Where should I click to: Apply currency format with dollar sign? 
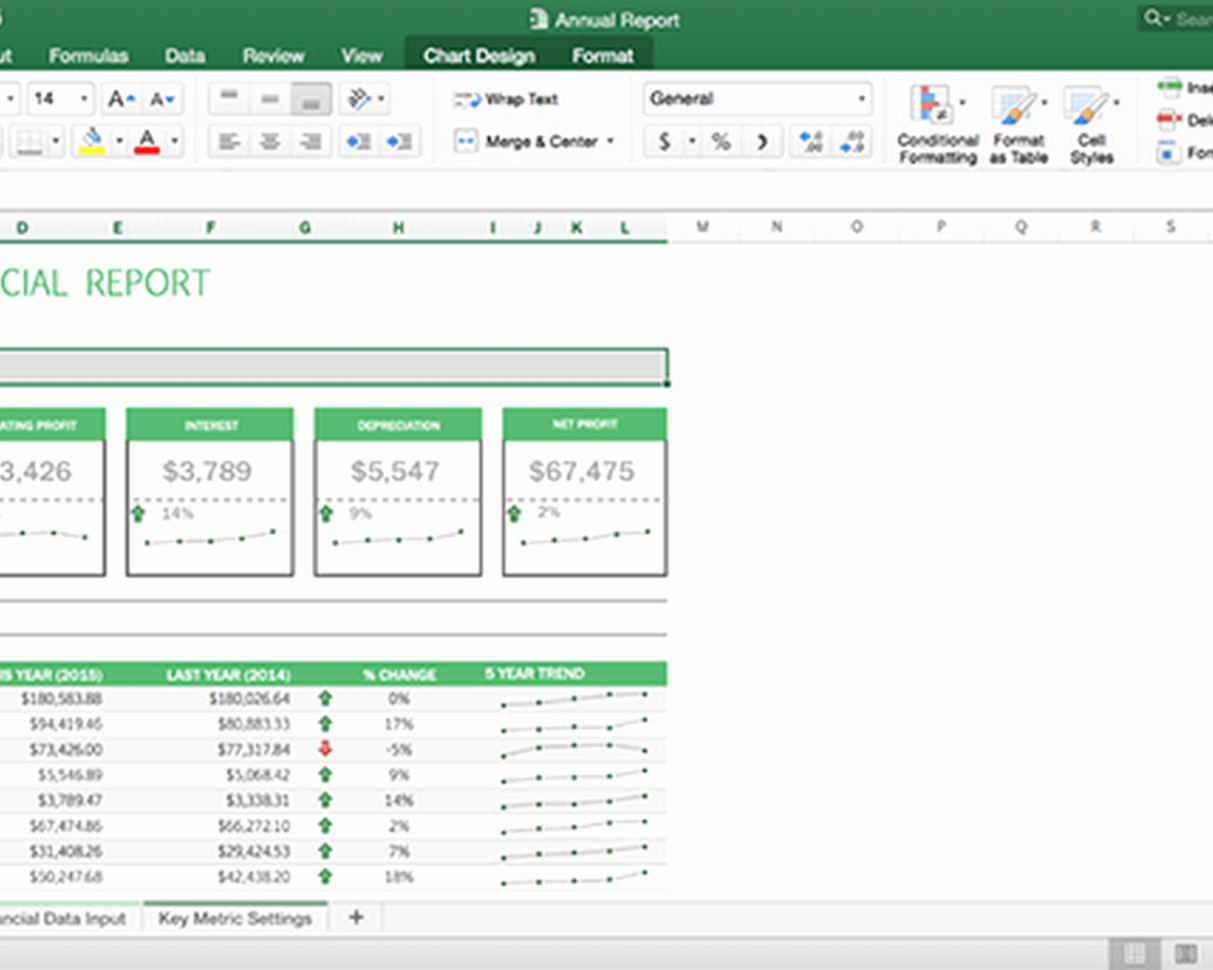(664, 142)
